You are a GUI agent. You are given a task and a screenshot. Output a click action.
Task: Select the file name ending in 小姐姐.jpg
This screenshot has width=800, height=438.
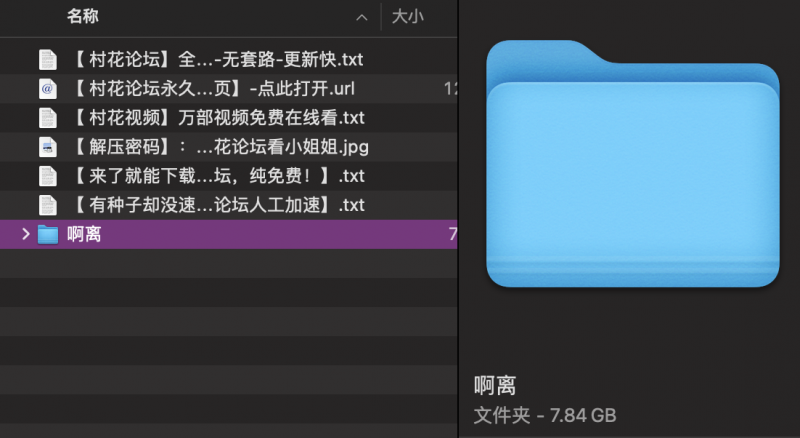click(221, 147)
